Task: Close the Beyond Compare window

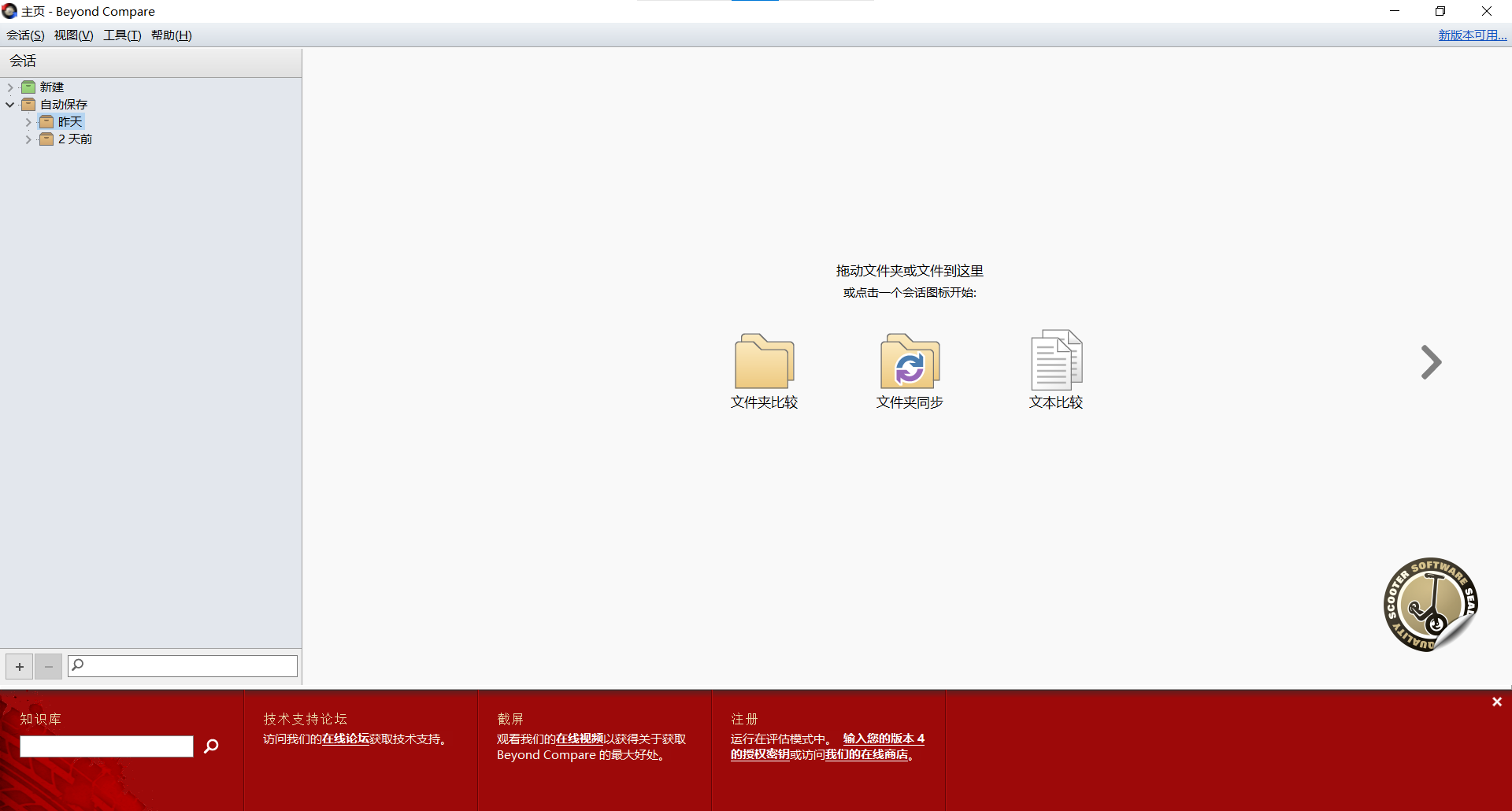Action: tap(1487, 11)
